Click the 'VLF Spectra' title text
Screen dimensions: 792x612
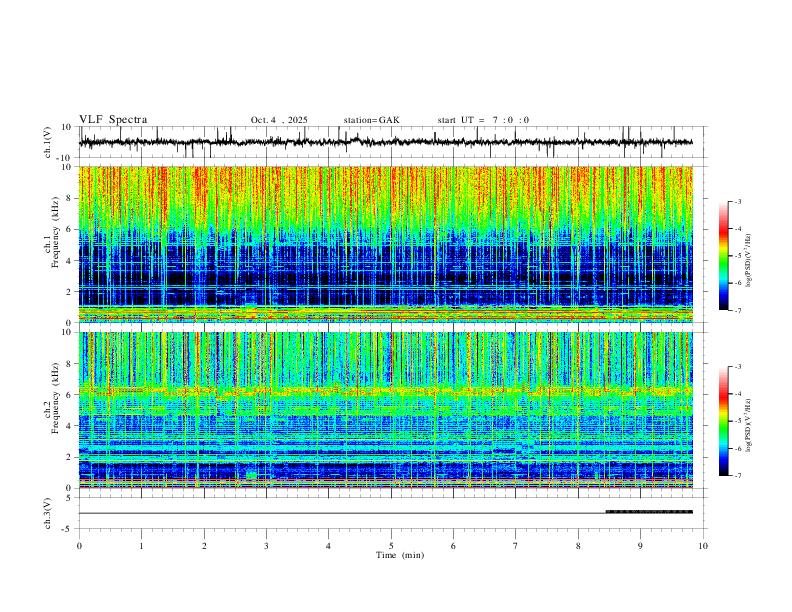(113, 120)
